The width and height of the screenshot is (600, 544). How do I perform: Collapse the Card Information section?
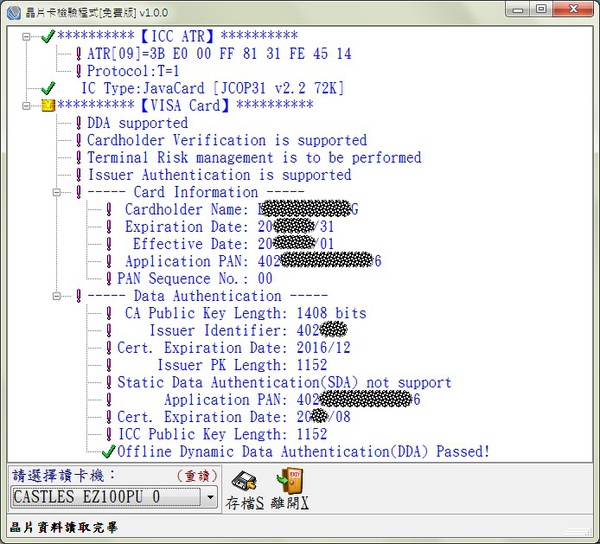point(57,192)
